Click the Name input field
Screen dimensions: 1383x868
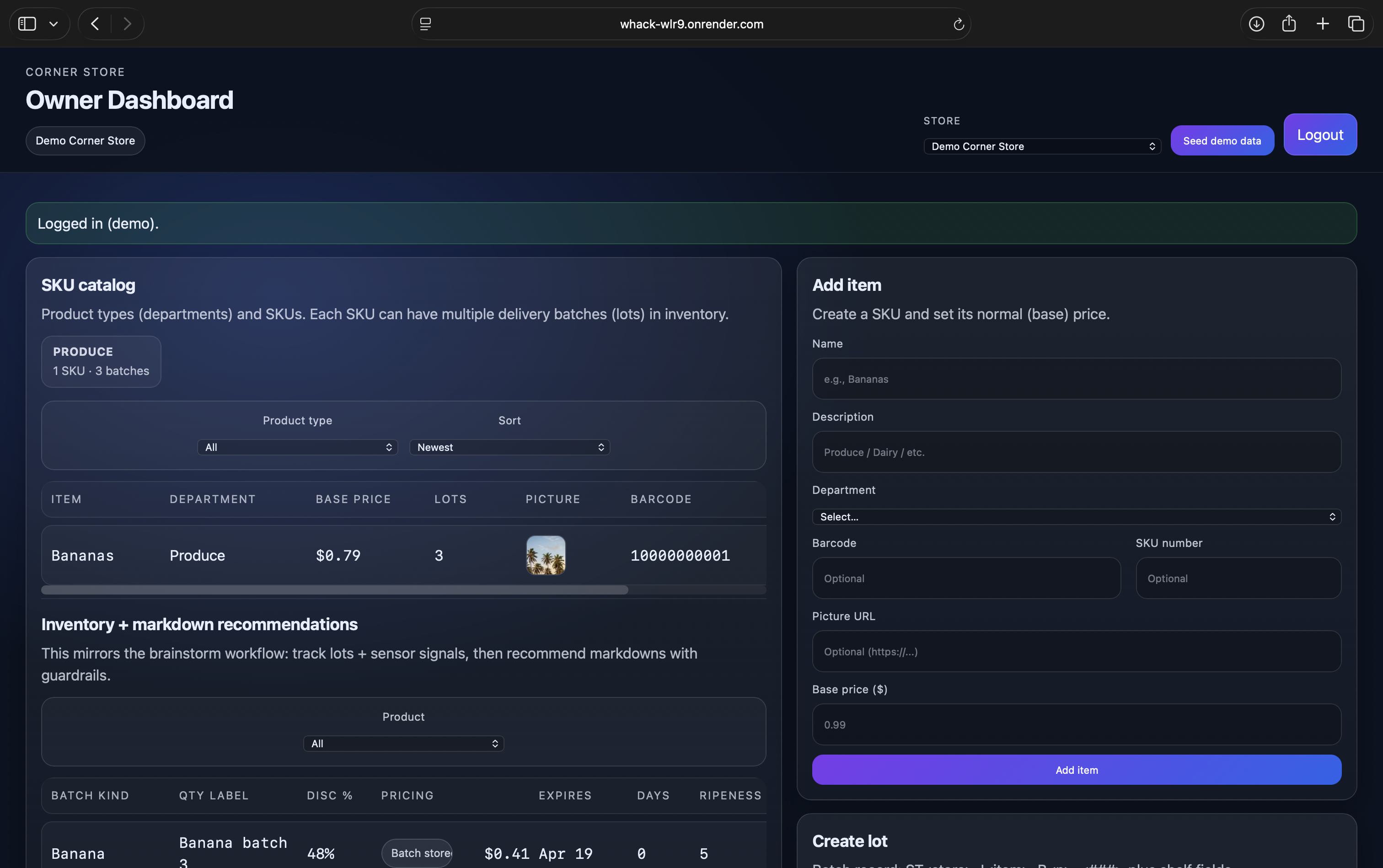pos(1077,379)
